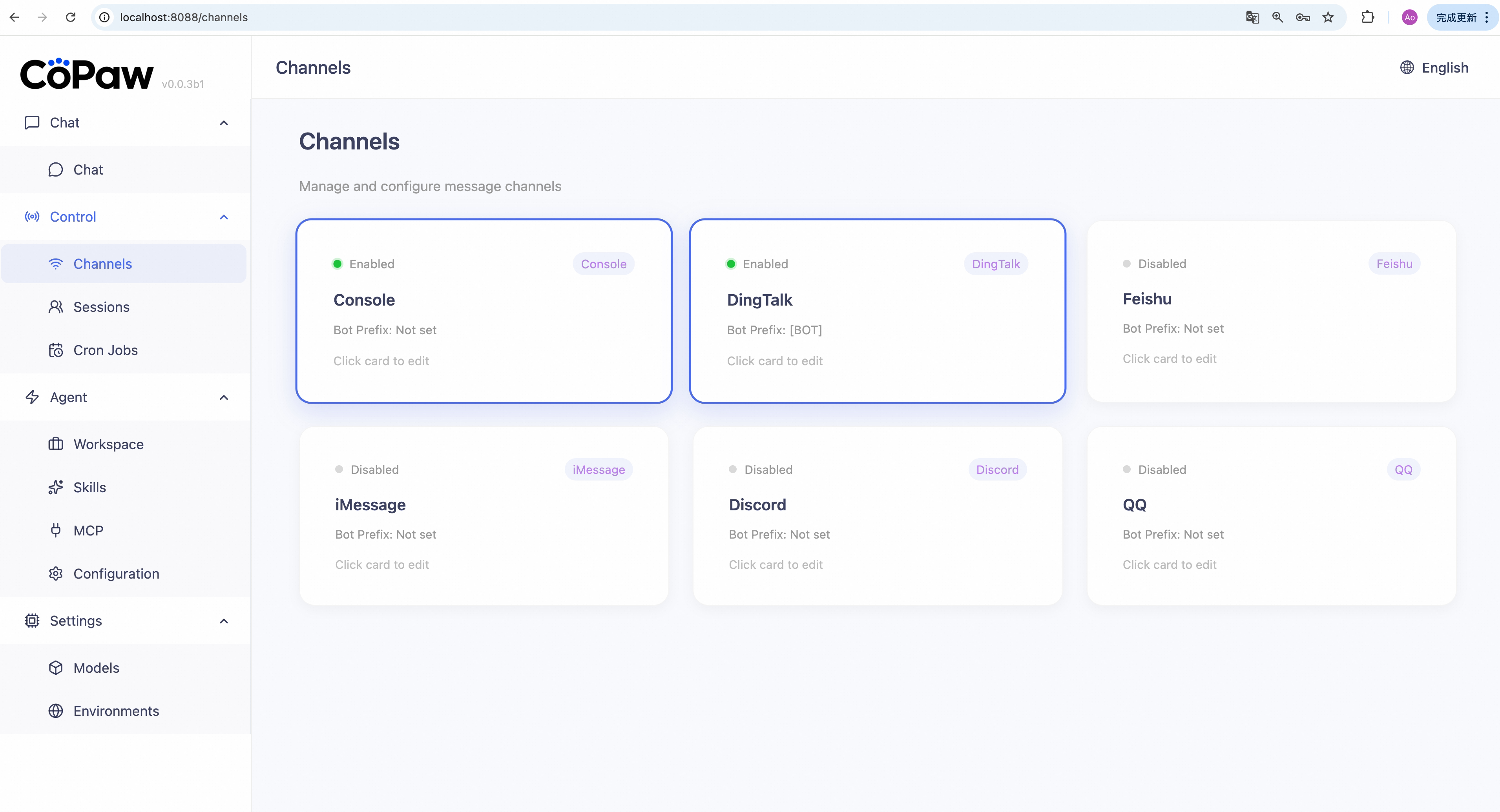This screenshot has height=812, width=1500.
Task: Open the Chat submenu item
Action: [88, 169]
